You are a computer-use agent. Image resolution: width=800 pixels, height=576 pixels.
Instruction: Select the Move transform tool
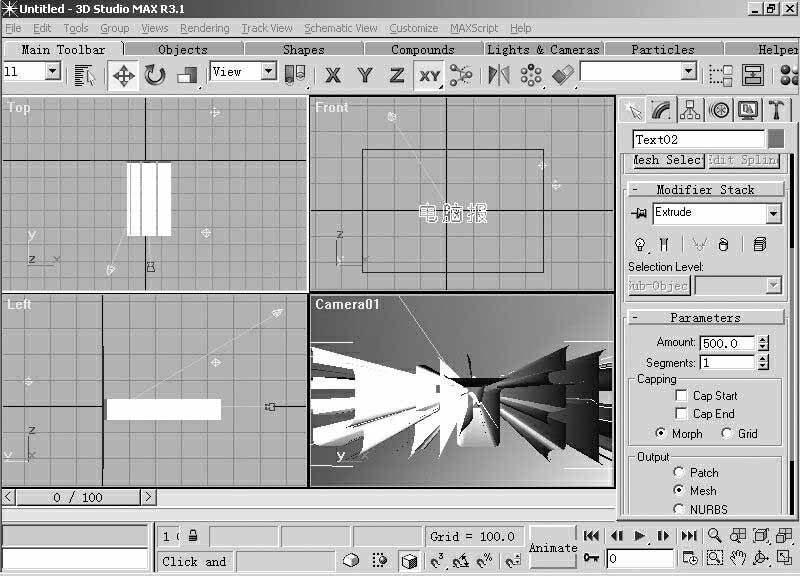[x=124, y=75]
